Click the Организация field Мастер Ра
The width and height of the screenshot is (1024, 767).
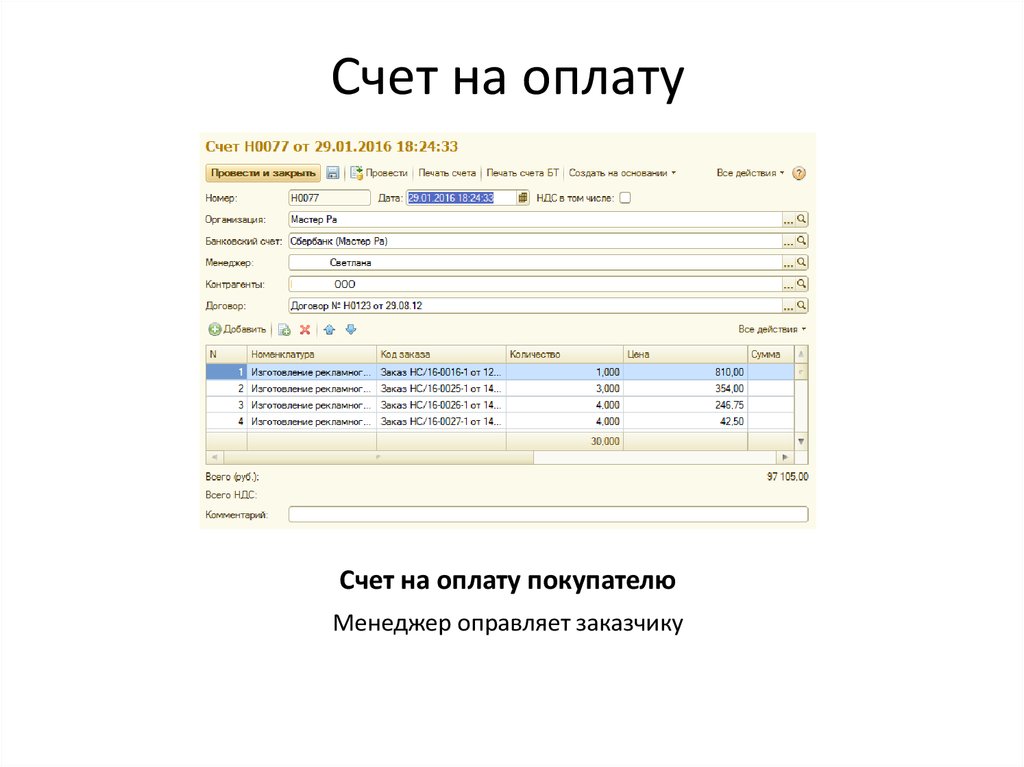click(x=535, y=220)
